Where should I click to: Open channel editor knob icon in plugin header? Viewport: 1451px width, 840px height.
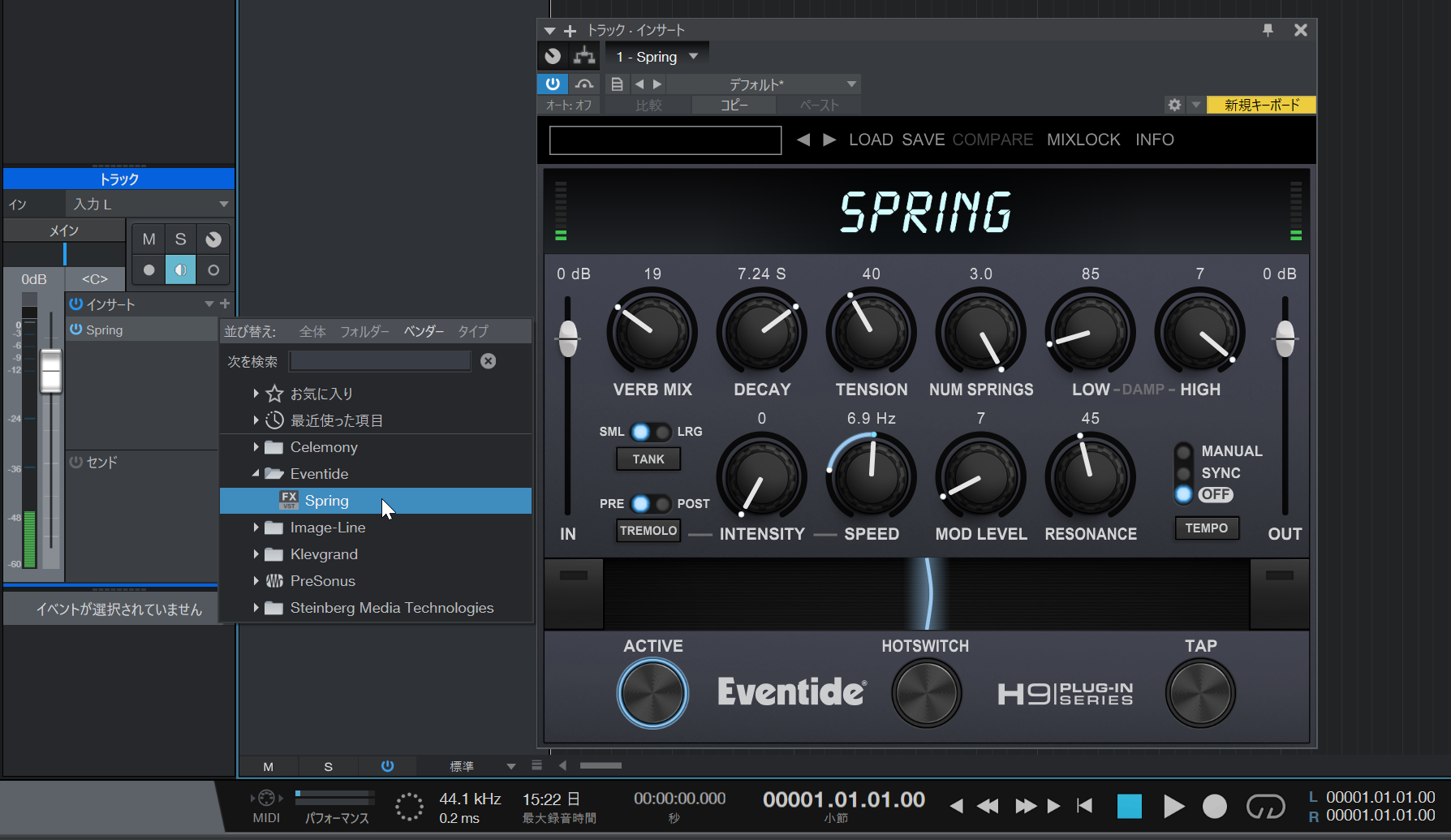point(553,56)
